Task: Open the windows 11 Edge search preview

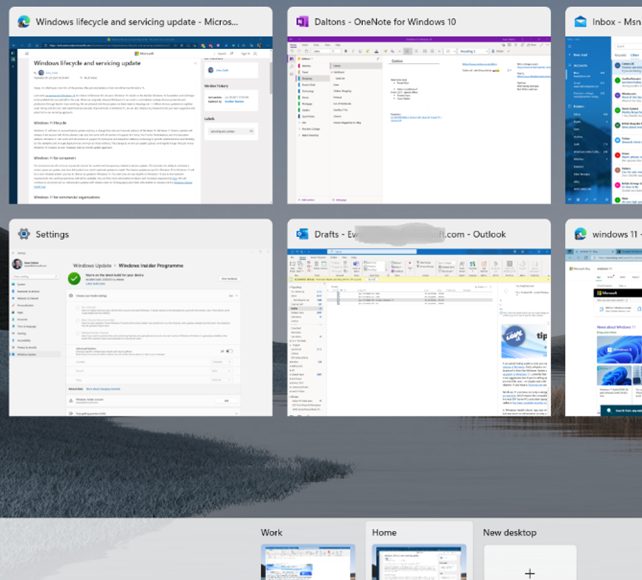Action: coord(604,332)
